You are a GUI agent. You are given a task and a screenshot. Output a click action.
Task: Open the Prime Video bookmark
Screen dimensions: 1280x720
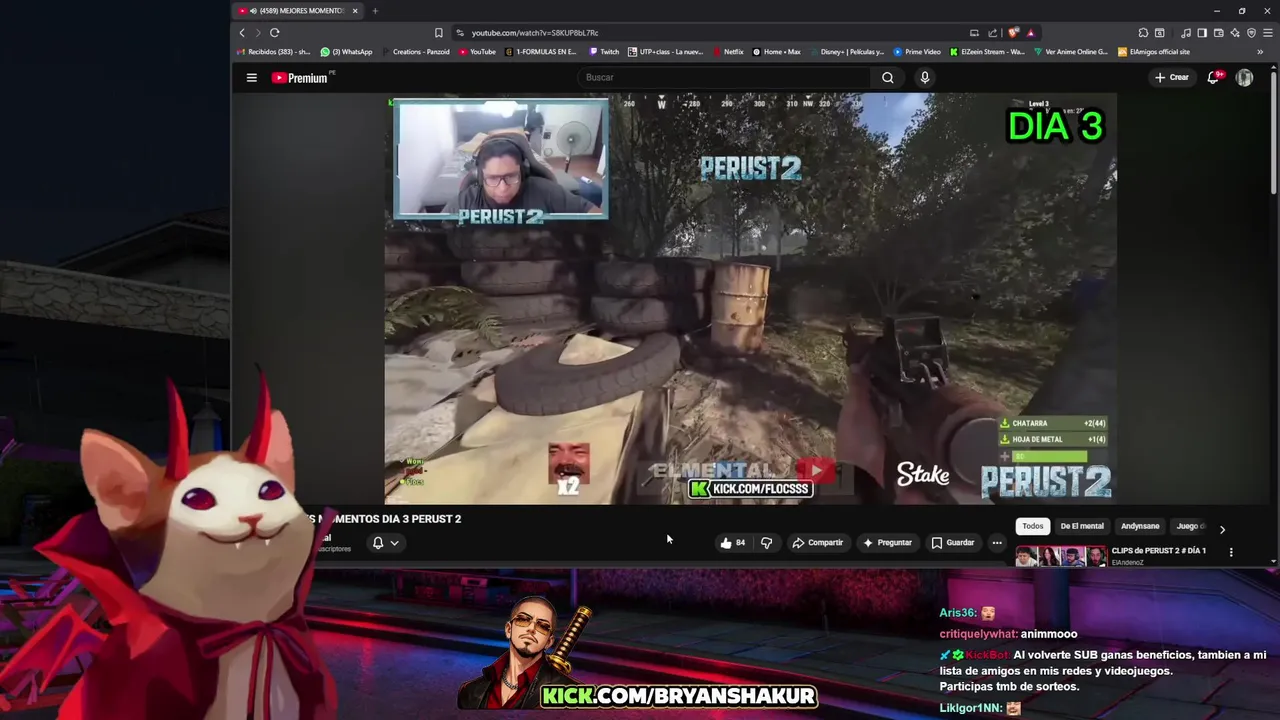pyautogui.click(x=917, y=52)
